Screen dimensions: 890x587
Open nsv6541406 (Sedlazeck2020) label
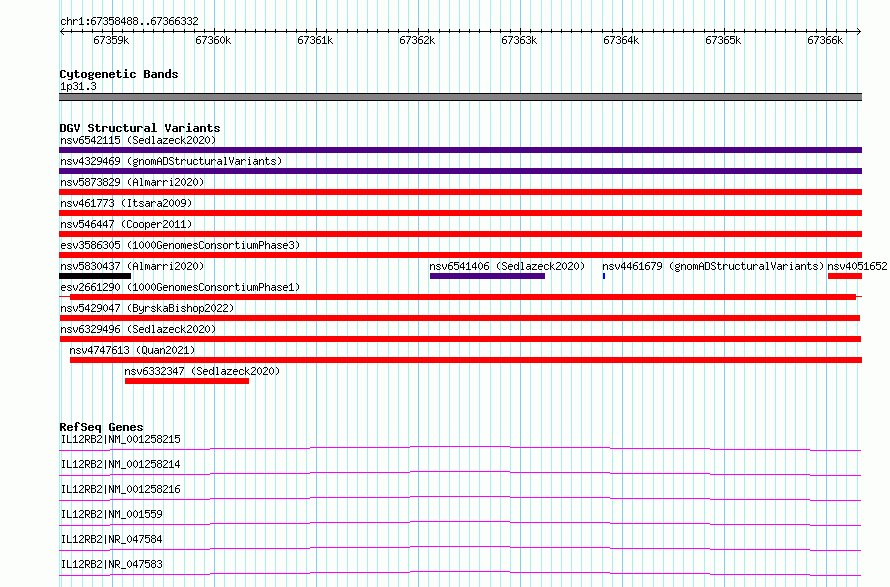coord(507,266)
